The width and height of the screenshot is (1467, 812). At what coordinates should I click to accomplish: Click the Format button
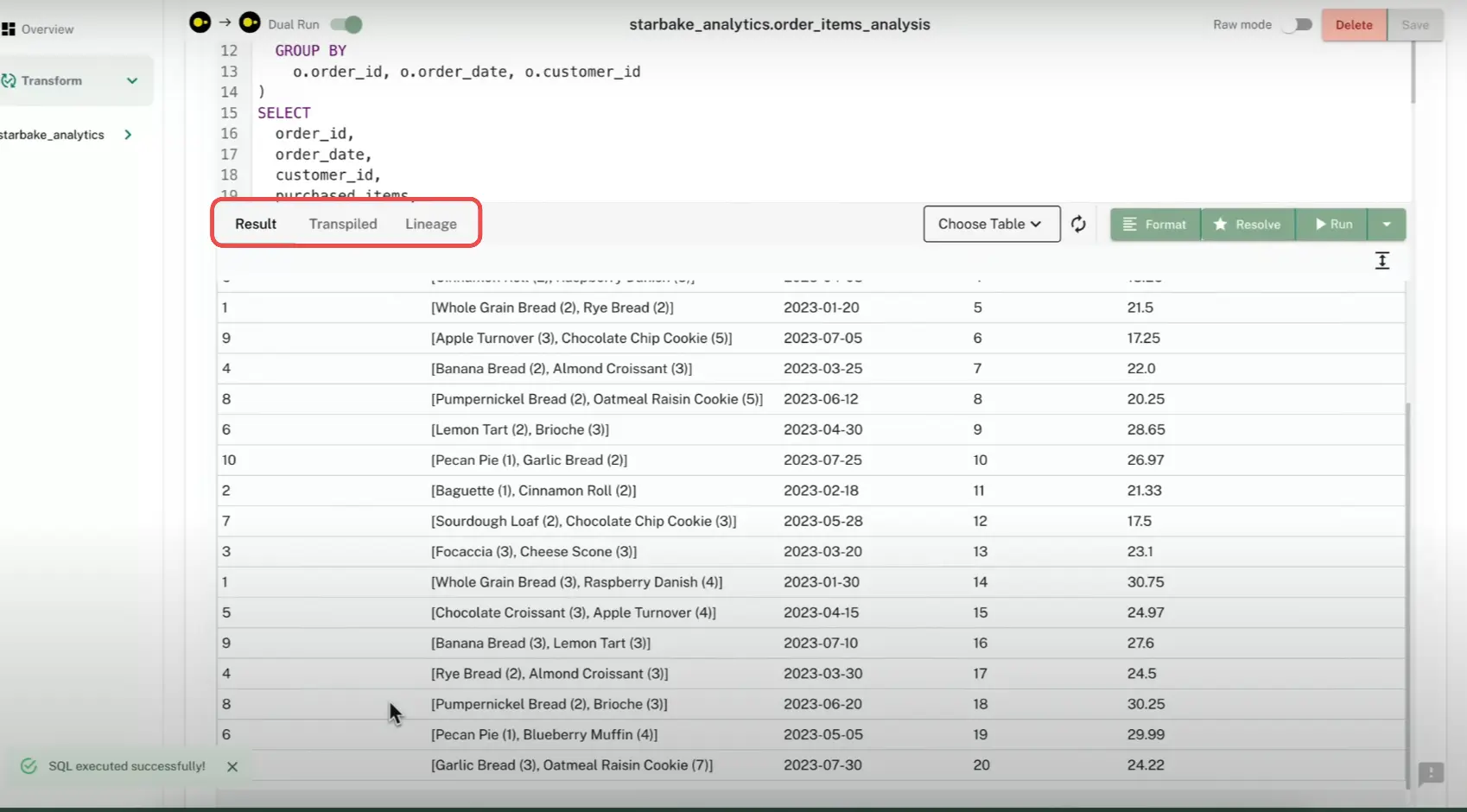pyautogui.click(x=1155, y=225)
